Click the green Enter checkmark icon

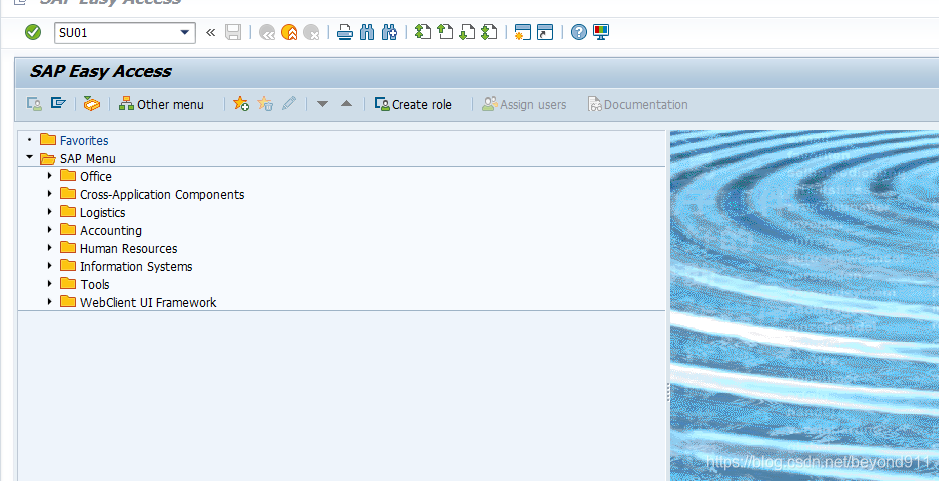33,32
